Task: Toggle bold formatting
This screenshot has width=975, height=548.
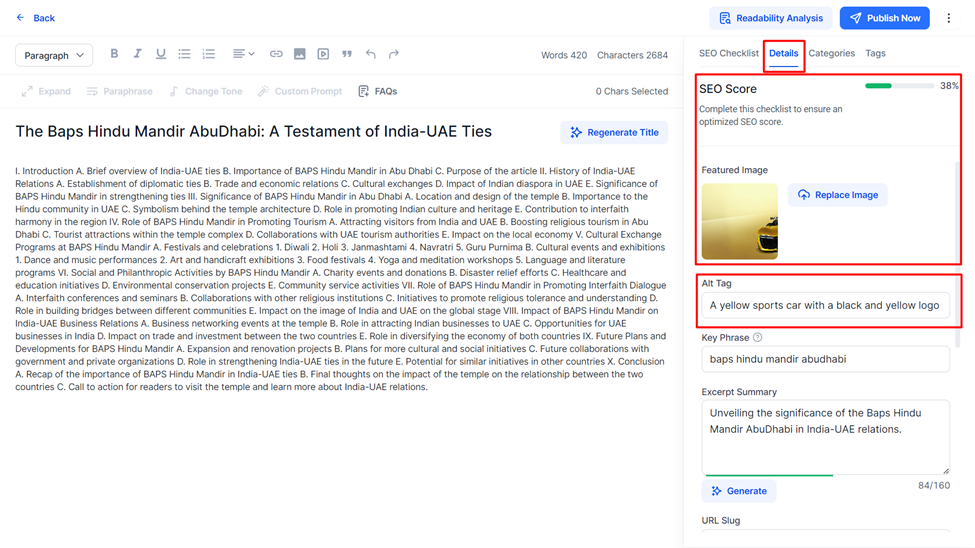Action: 114,54
